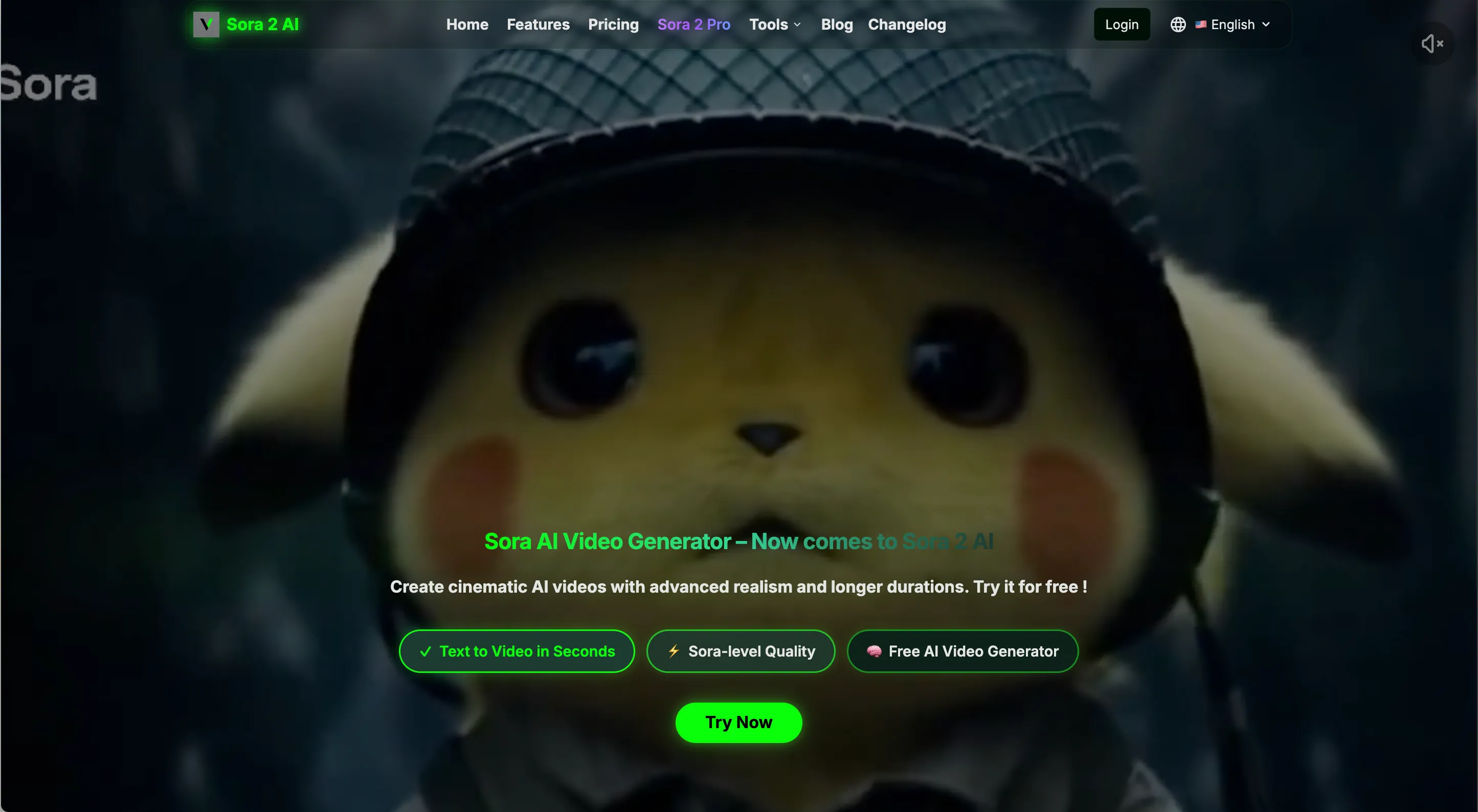Click the green Try Now button

738,723
